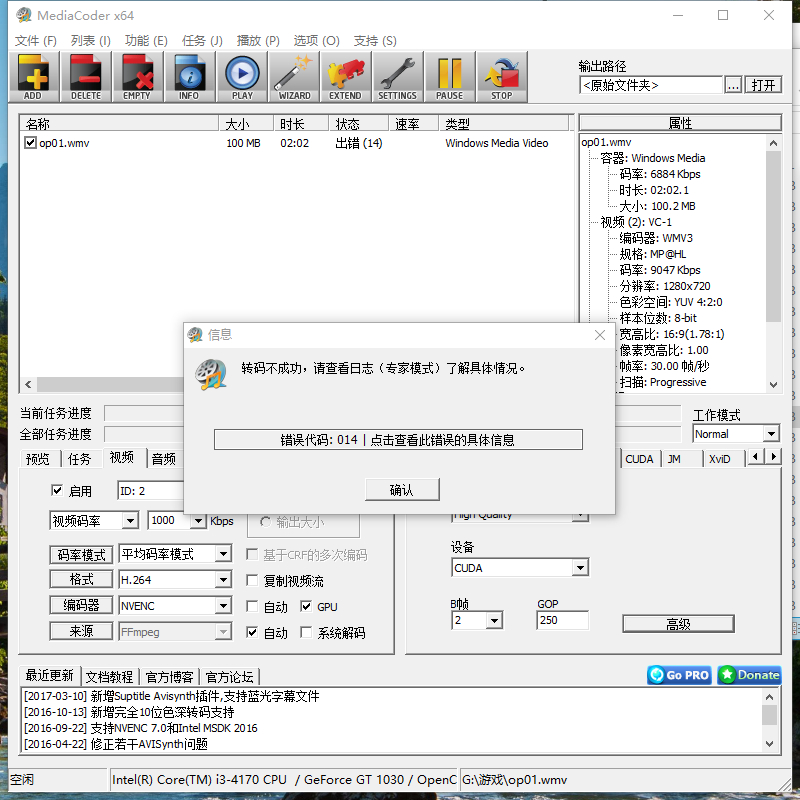Switch to the 文档教程 tab
This screenshot has width=800, height=800.
tap(109, 677)
